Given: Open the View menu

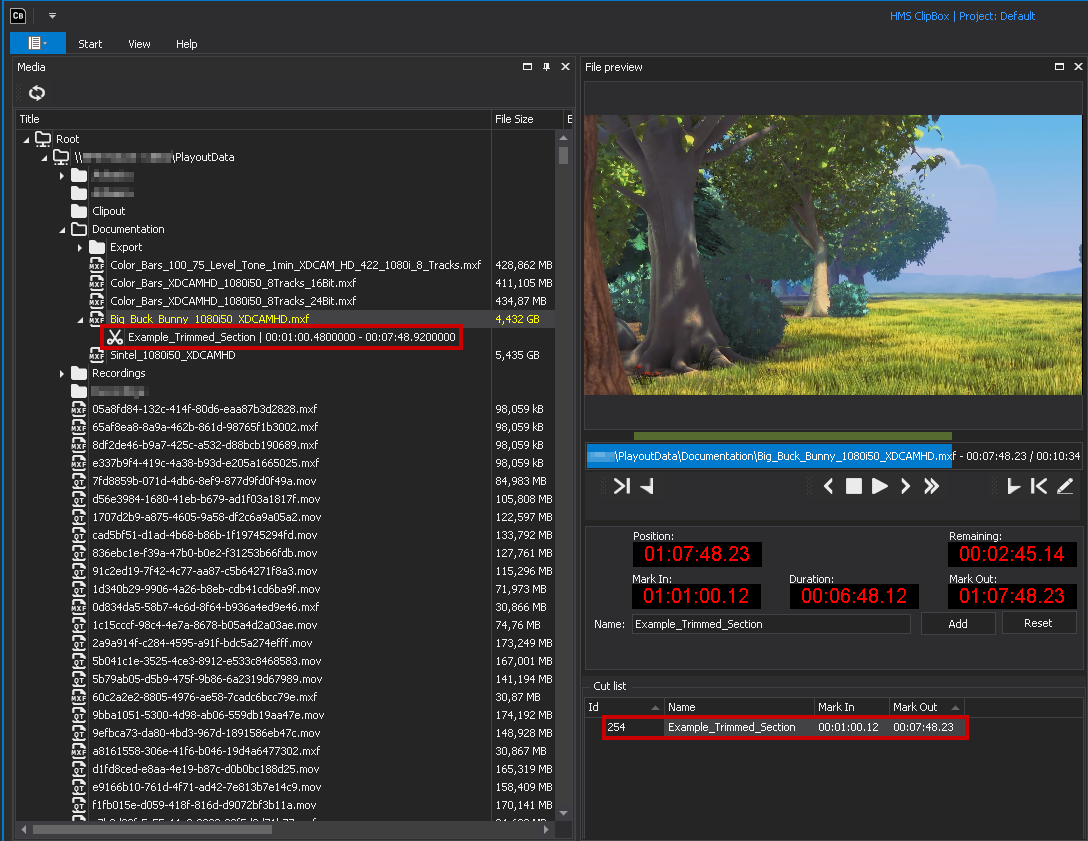Looking at the screenshot, I should (x=140, y=44).
